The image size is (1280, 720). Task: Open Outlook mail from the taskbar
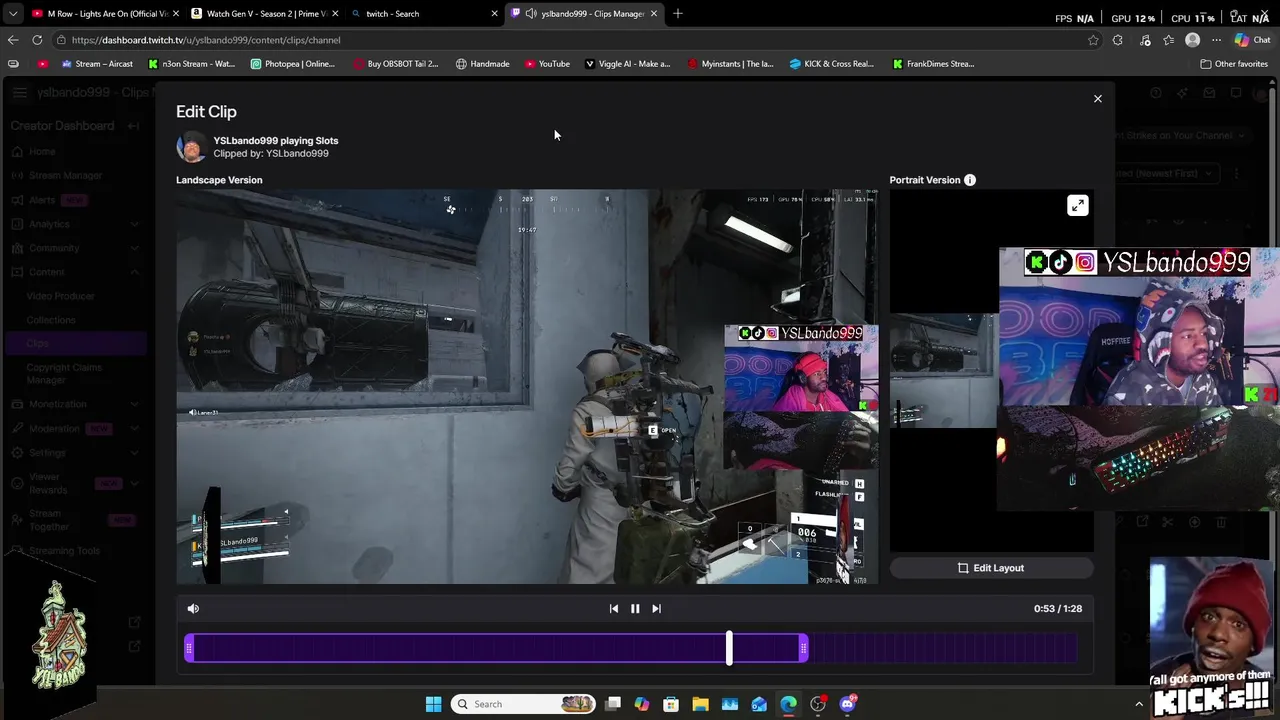click(x=759, y=704)
